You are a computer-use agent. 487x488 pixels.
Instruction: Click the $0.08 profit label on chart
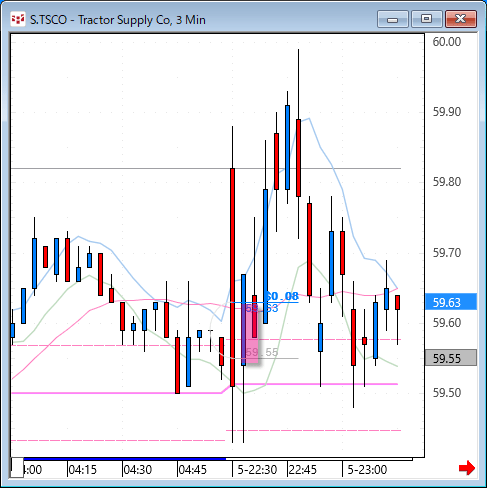coord(282,296)
